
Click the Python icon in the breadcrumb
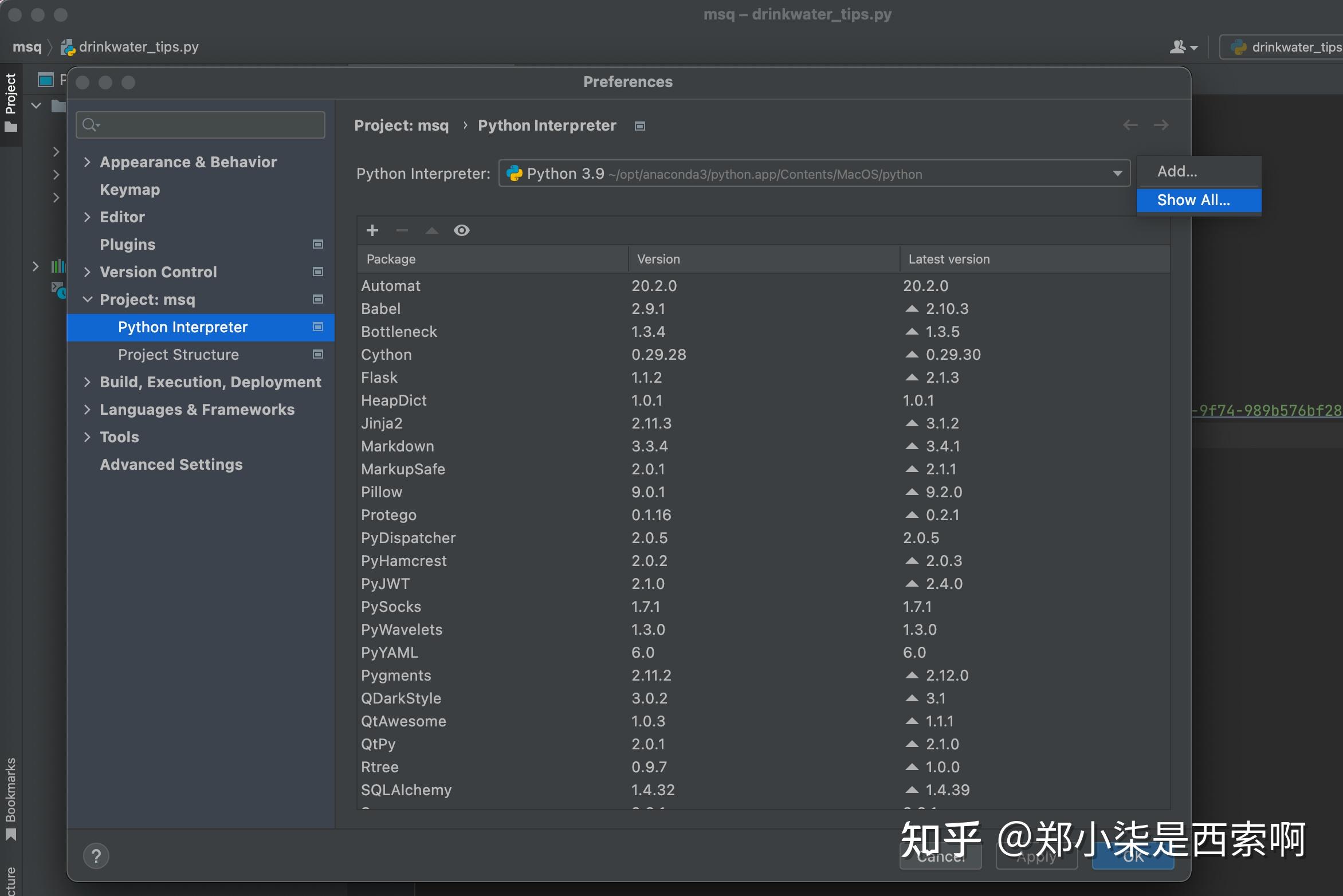(67, 47)
